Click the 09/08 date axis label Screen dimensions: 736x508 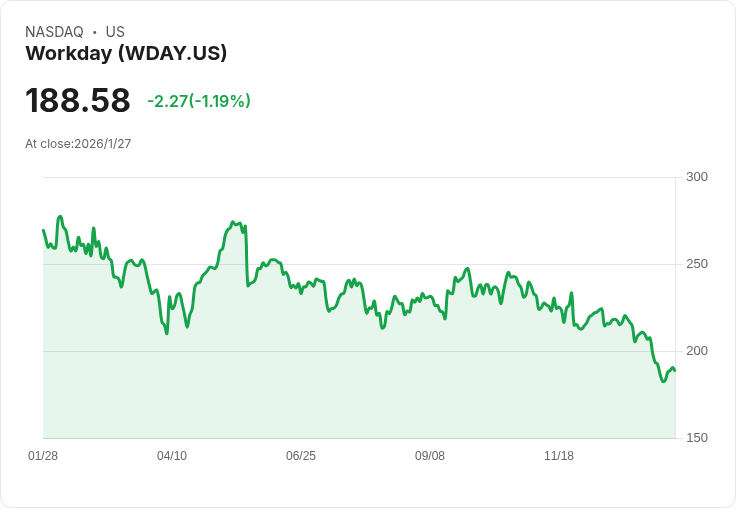(x=429, y=456)
